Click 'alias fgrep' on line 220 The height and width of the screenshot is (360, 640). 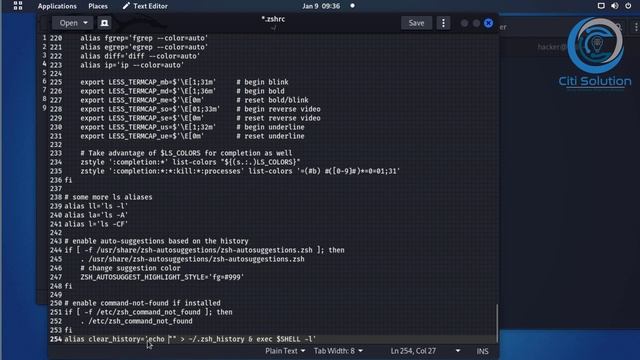point(144,38)
